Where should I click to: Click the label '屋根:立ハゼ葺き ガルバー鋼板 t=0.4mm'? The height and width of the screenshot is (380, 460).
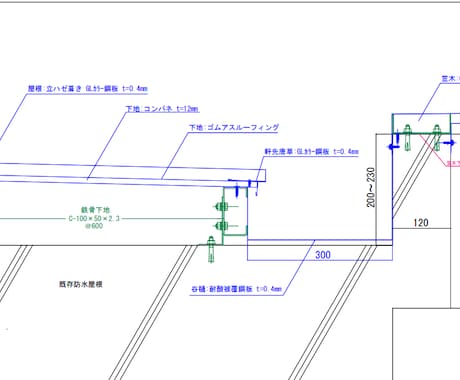(88, 89)
